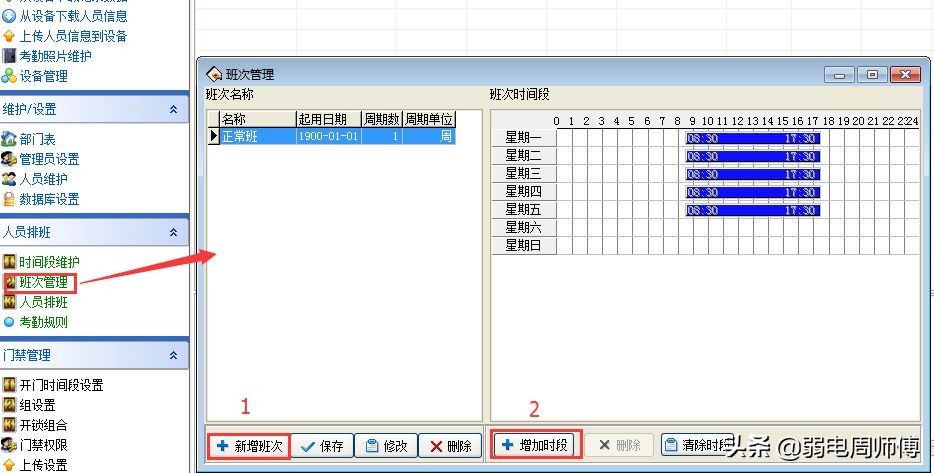The height and width of the screenshot is (473, 934).
Task: Click the 周 period unit cell
Action: (429, 136)
